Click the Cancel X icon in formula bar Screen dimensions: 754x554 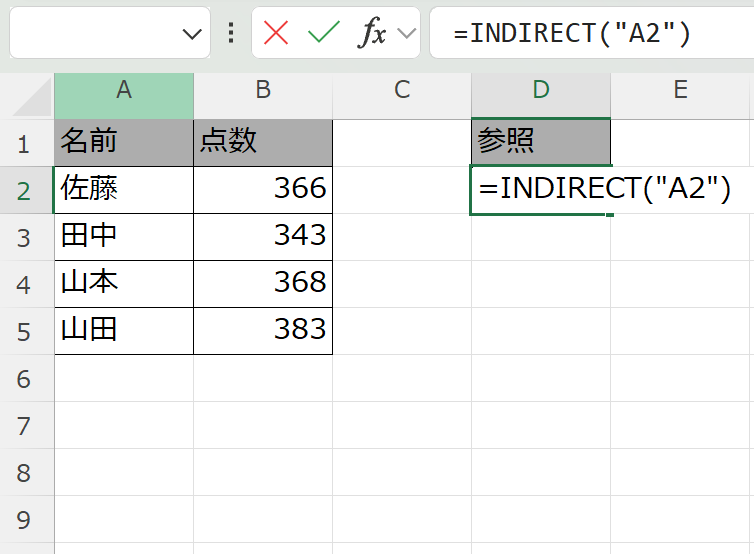point(276,34)
